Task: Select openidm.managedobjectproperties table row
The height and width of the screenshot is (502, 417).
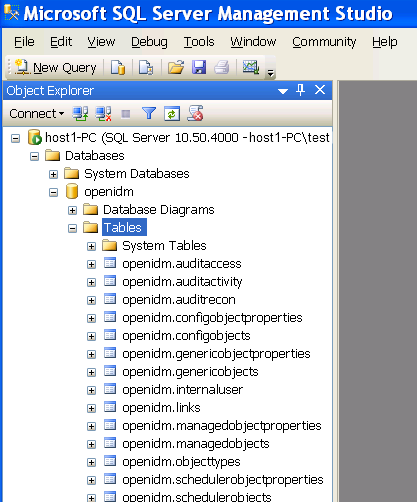Action: pyautogui.click(x=222, y=426)
